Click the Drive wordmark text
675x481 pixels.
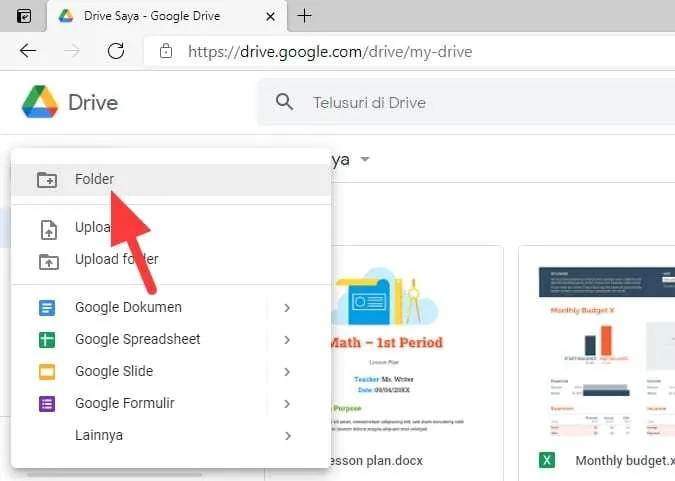click(93, 102)
